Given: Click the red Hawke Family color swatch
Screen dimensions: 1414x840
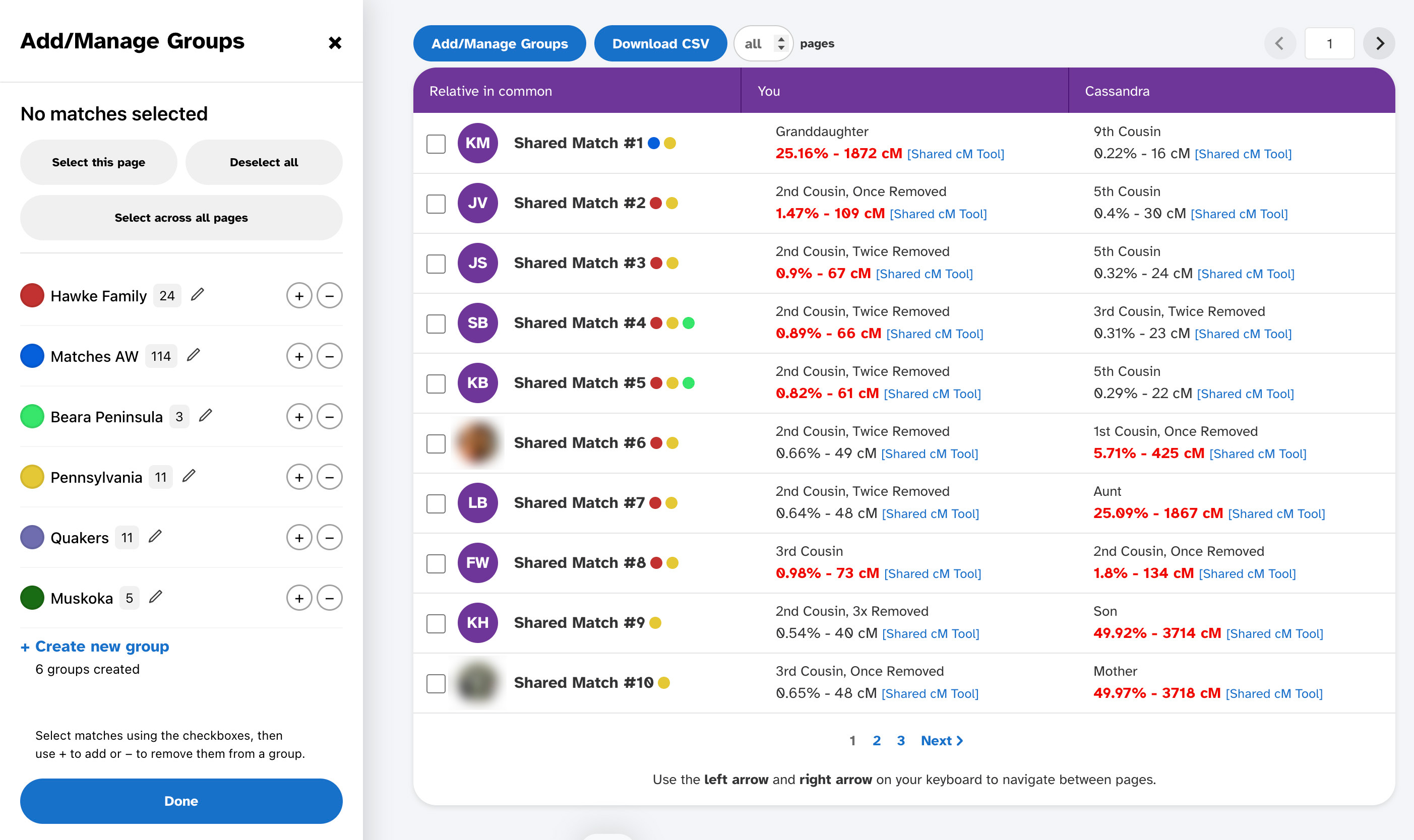Looking at the screenshot, I should pyautogui.click(x=32, y=295).
